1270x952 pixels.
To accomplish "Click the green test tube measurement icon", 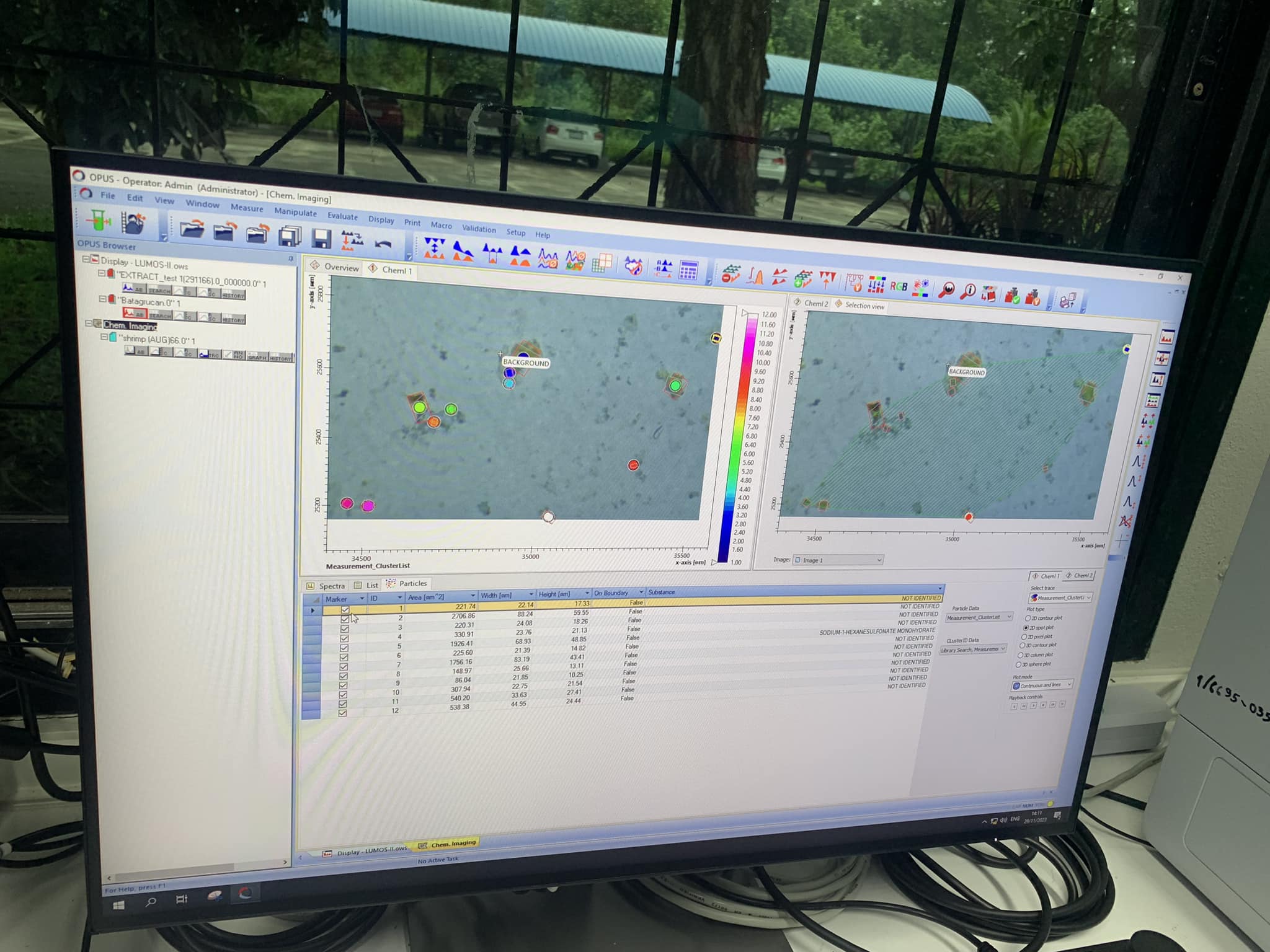I will (99, 221).
